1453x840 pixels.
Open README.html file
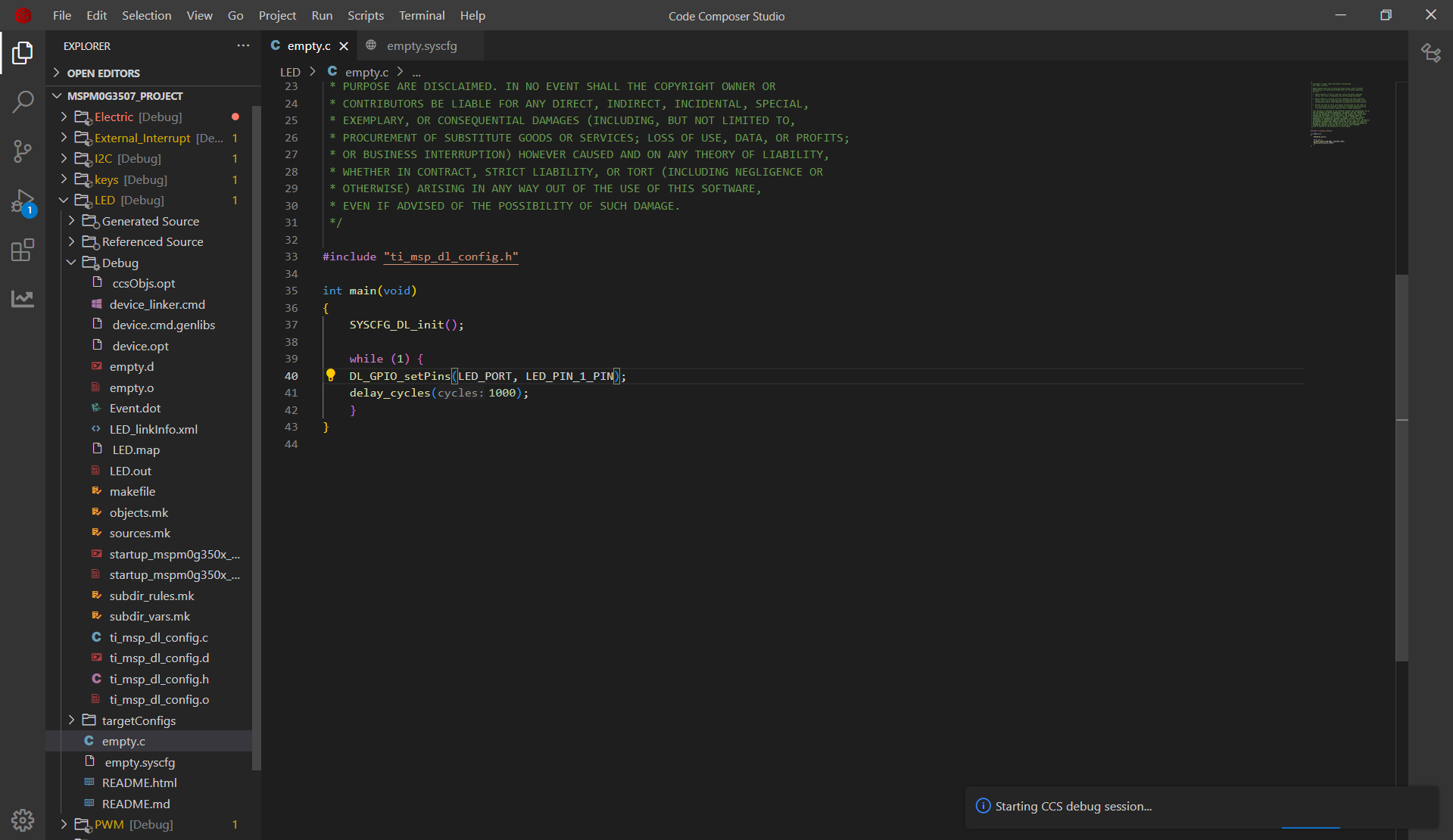click(148, 783)
